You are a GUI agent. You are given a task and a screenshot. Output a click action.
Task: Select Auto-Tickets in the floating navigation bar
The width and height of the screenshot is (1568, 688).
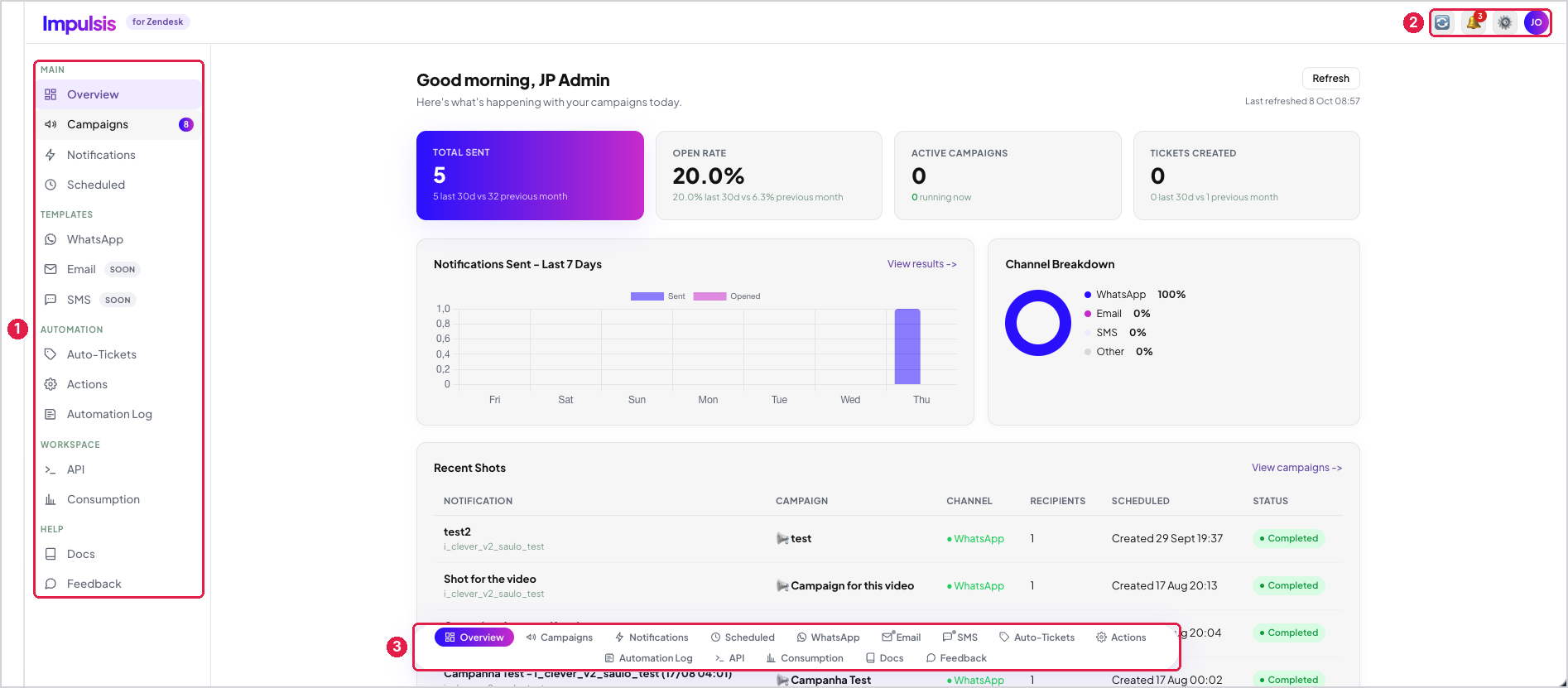coord(1037,637)
